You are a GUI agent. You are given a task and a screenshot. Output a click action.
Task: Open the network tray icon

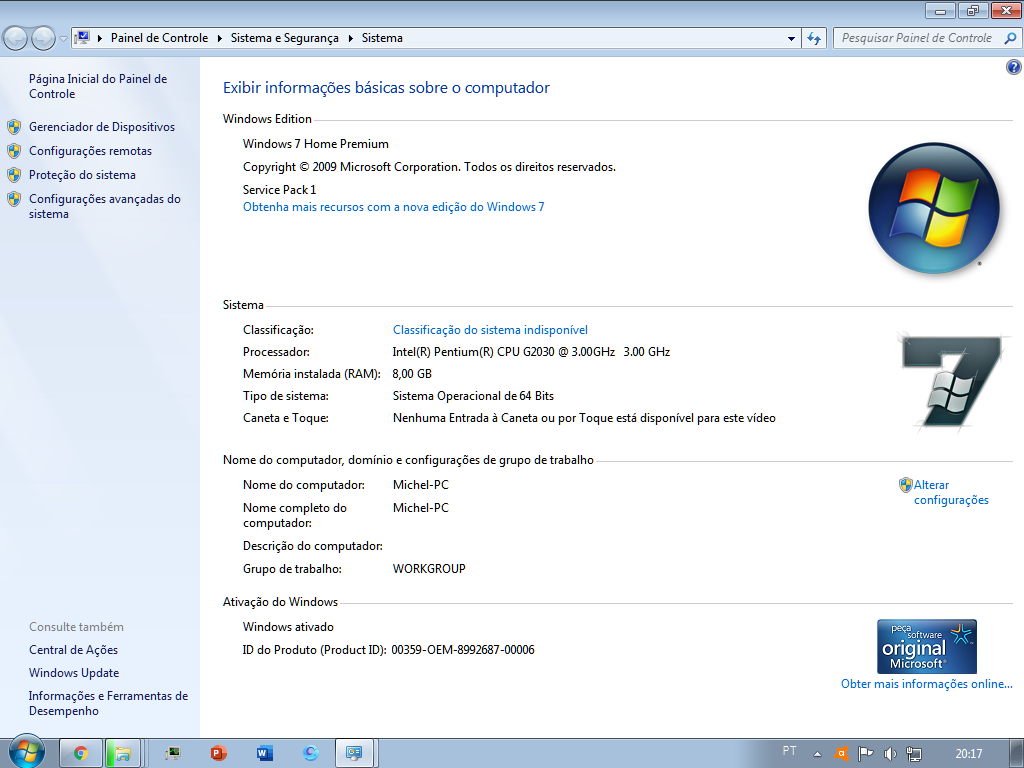coord(914,754)
